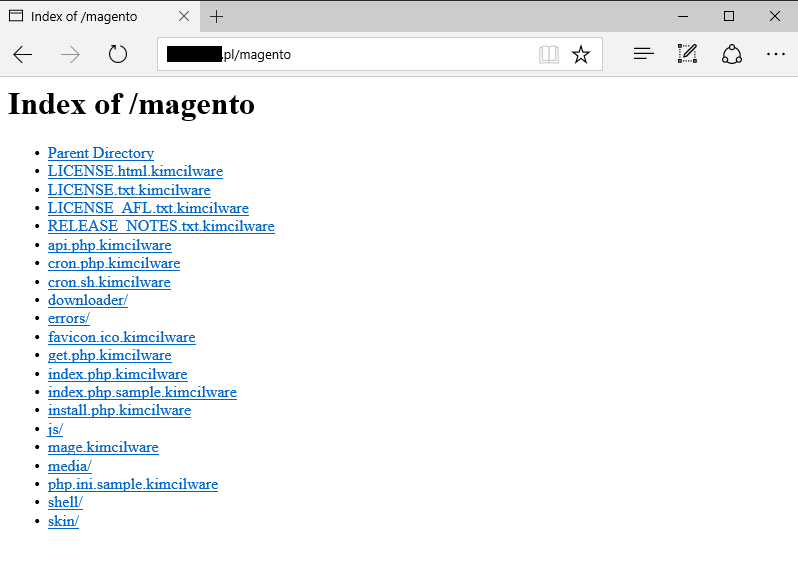Screen dimensions: 798x583
Task: Open a new tab with plus button
Action: tap(216, 16)
